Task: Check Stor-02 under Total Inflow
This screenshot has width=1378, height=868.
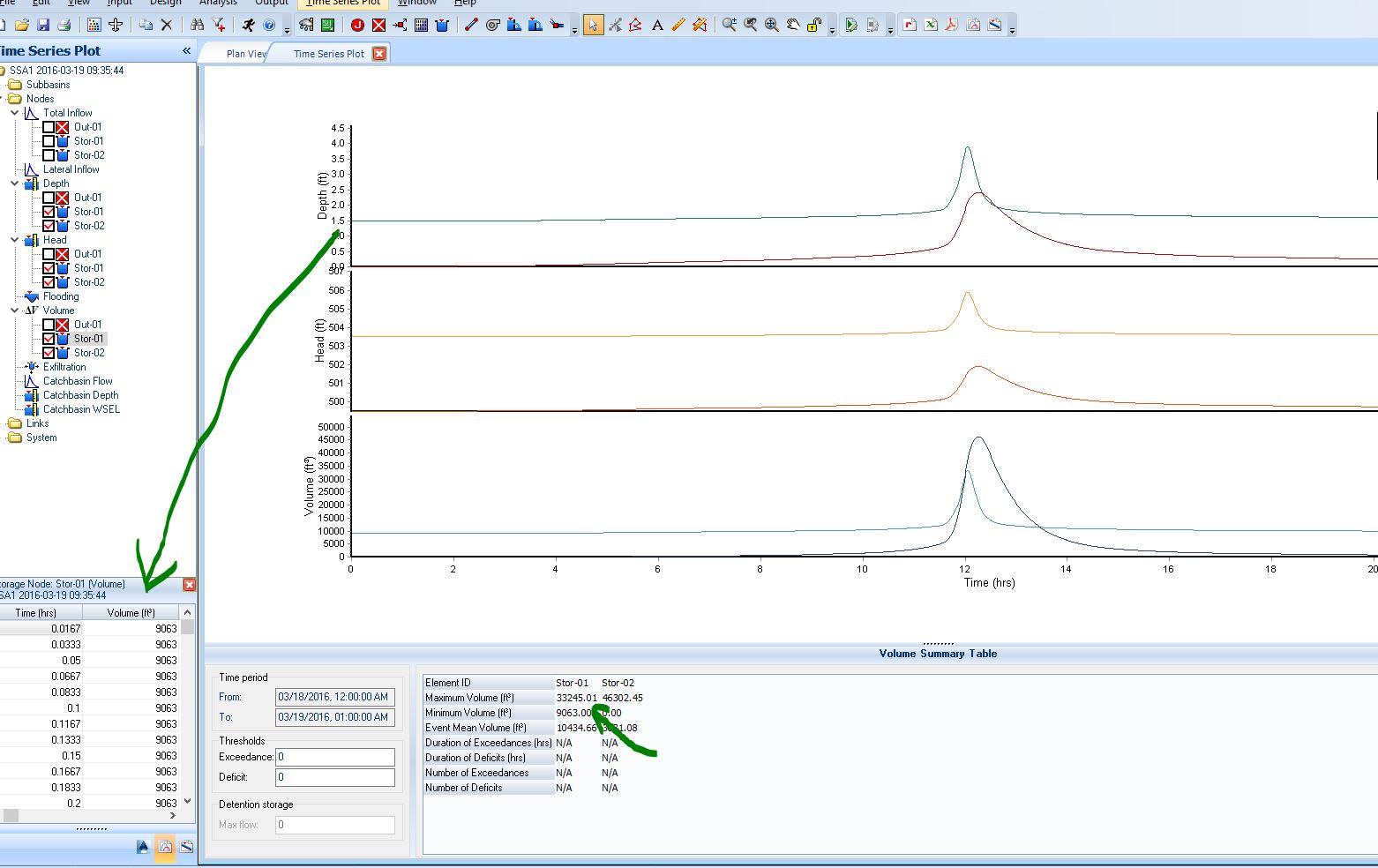Action: coord(50,154)
